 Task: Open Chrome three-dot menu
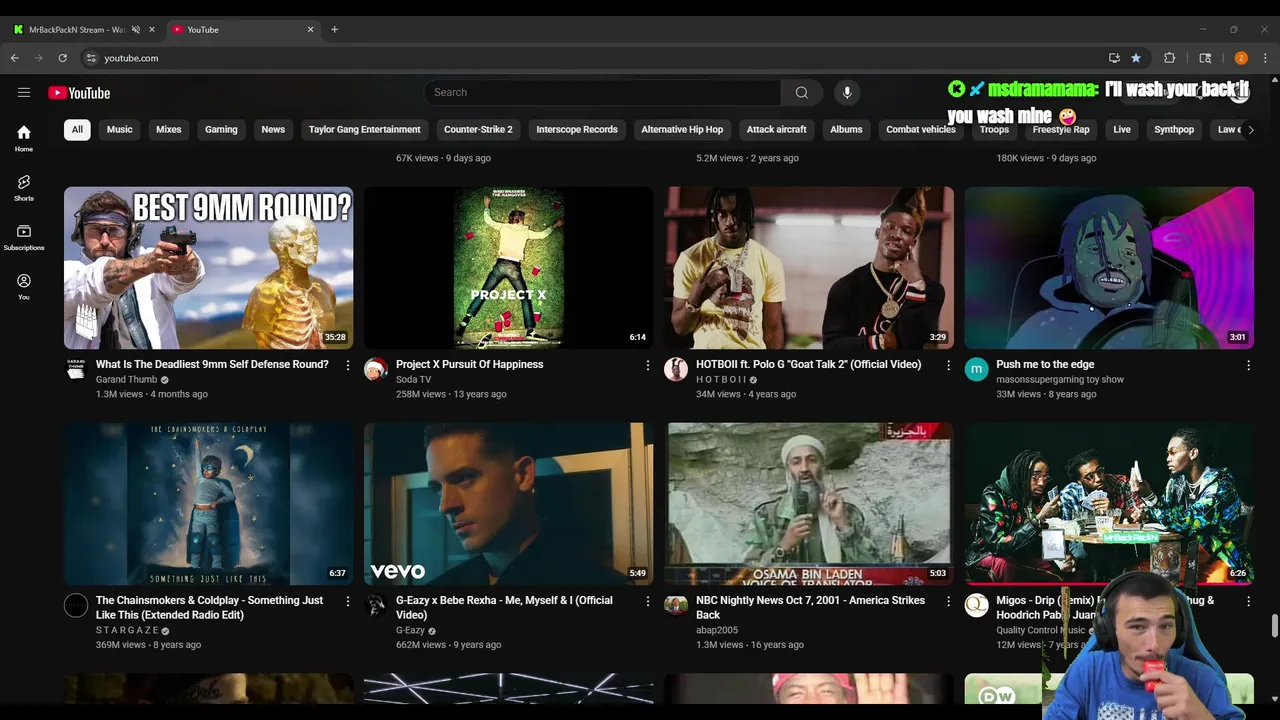[1265, 58]
